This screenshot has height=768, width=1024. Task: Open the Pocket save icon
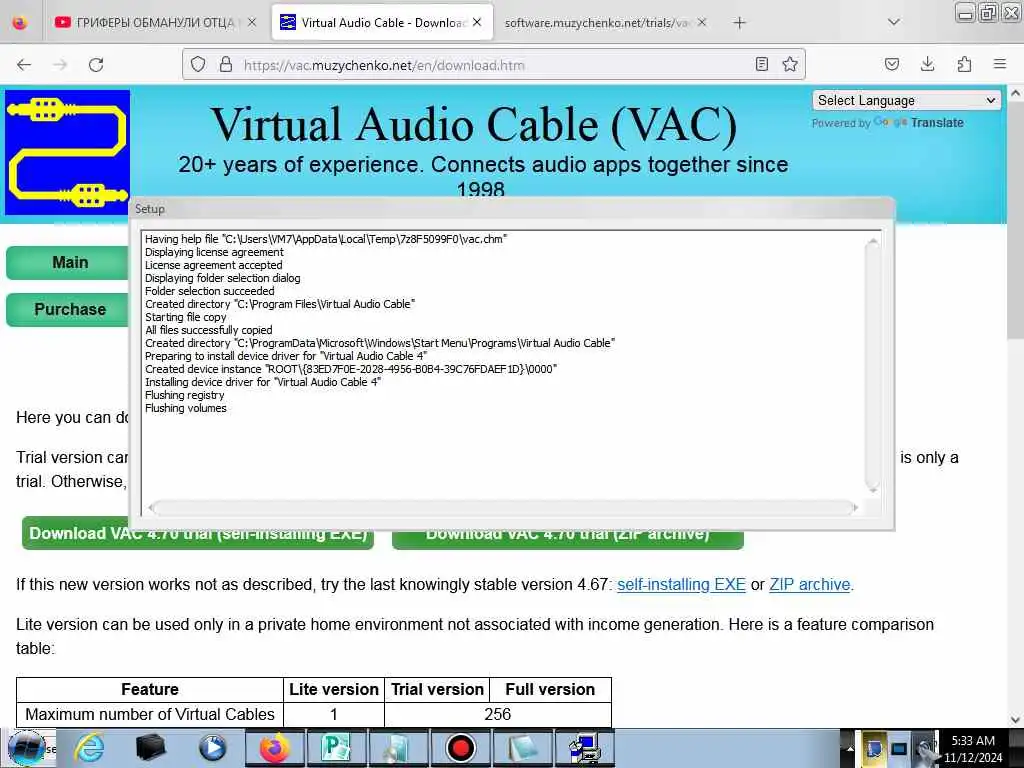coord(892,64)
